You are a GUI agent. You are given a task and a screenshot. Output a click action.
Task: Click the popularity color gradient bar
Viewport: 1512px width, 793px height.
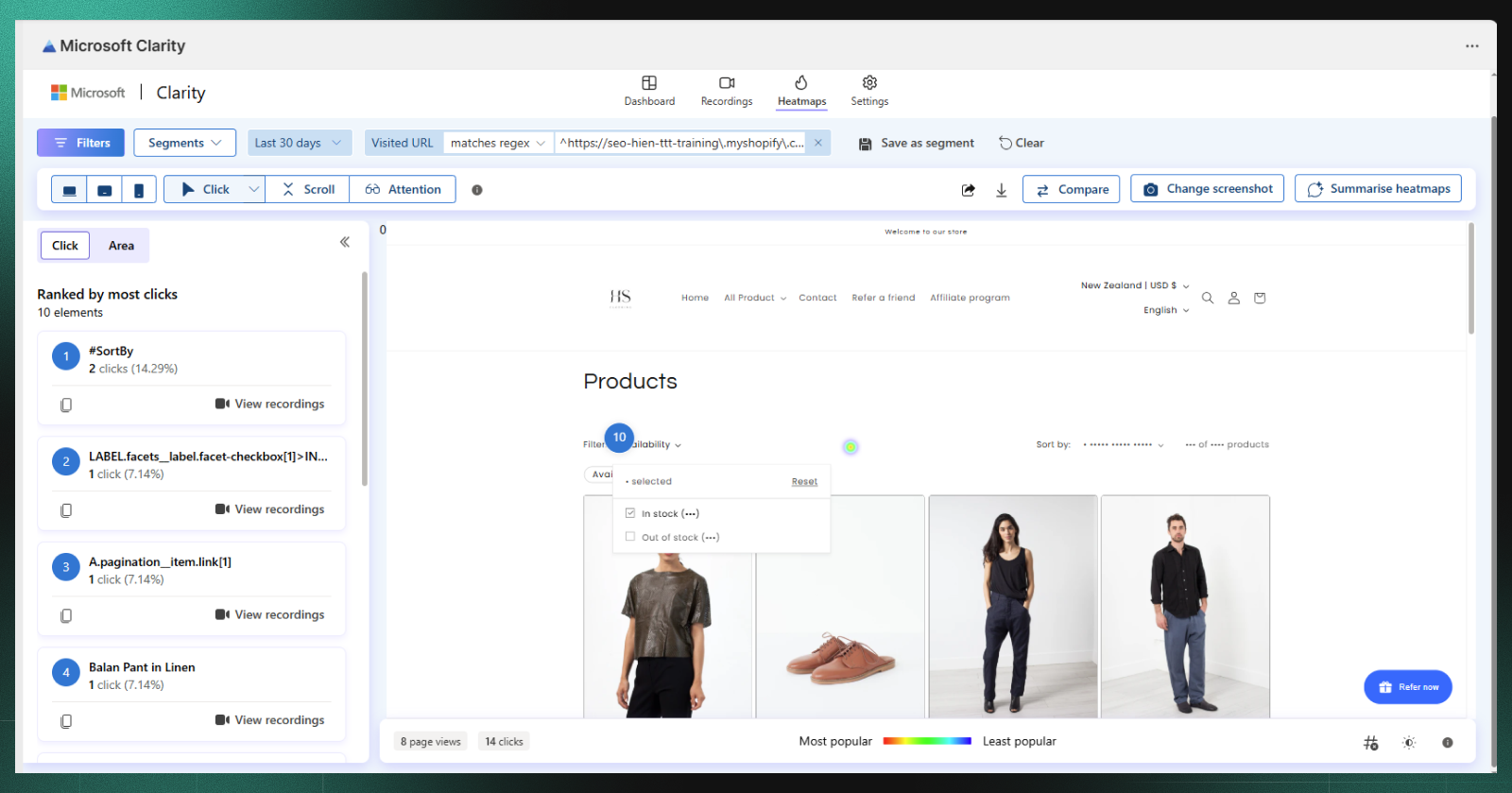pos(926,741)
